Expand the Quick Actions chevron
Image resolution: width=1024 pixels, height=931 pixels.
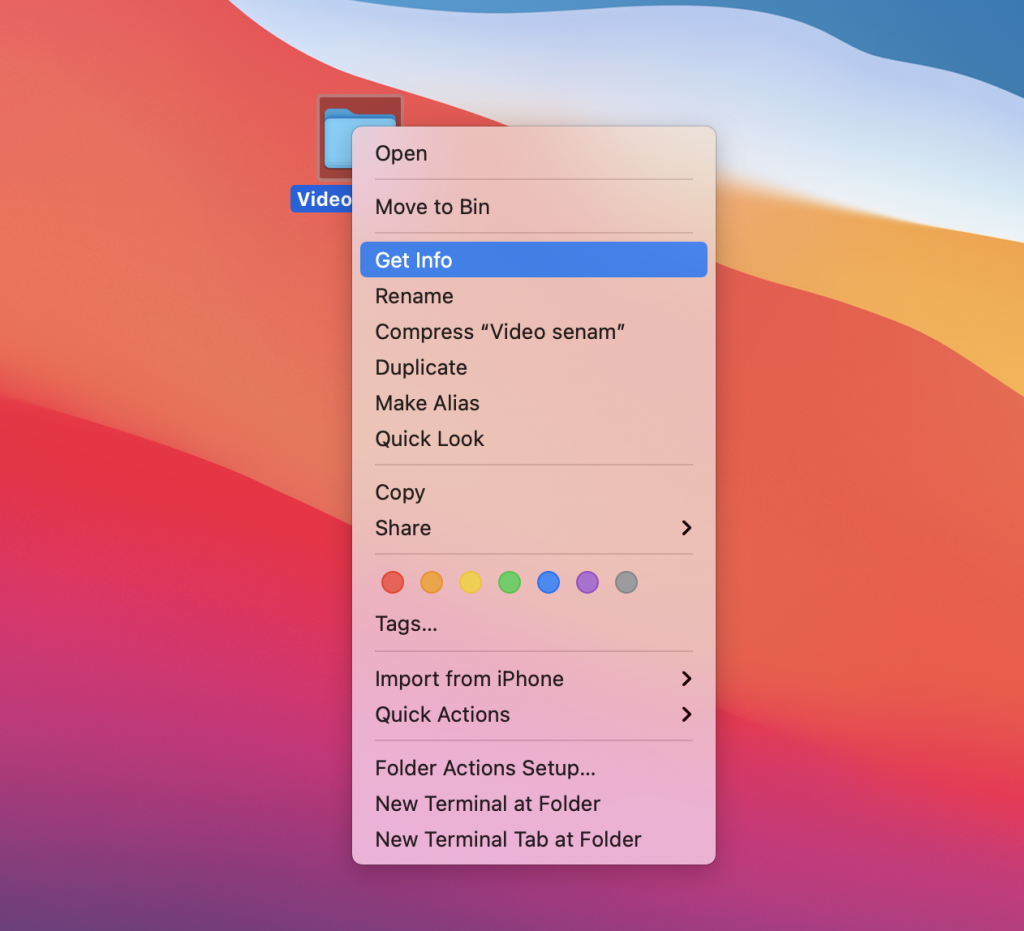tap(686, 714)
